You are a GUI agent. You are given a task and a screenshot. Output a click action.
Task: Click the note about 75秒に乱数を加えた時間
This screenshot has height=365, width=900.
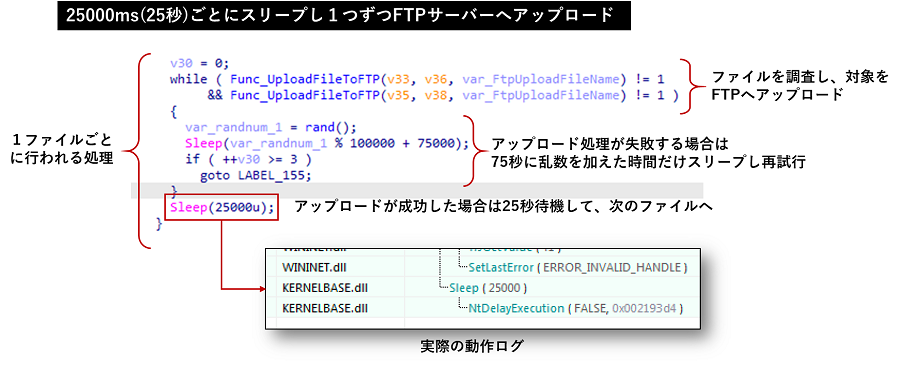649,153
